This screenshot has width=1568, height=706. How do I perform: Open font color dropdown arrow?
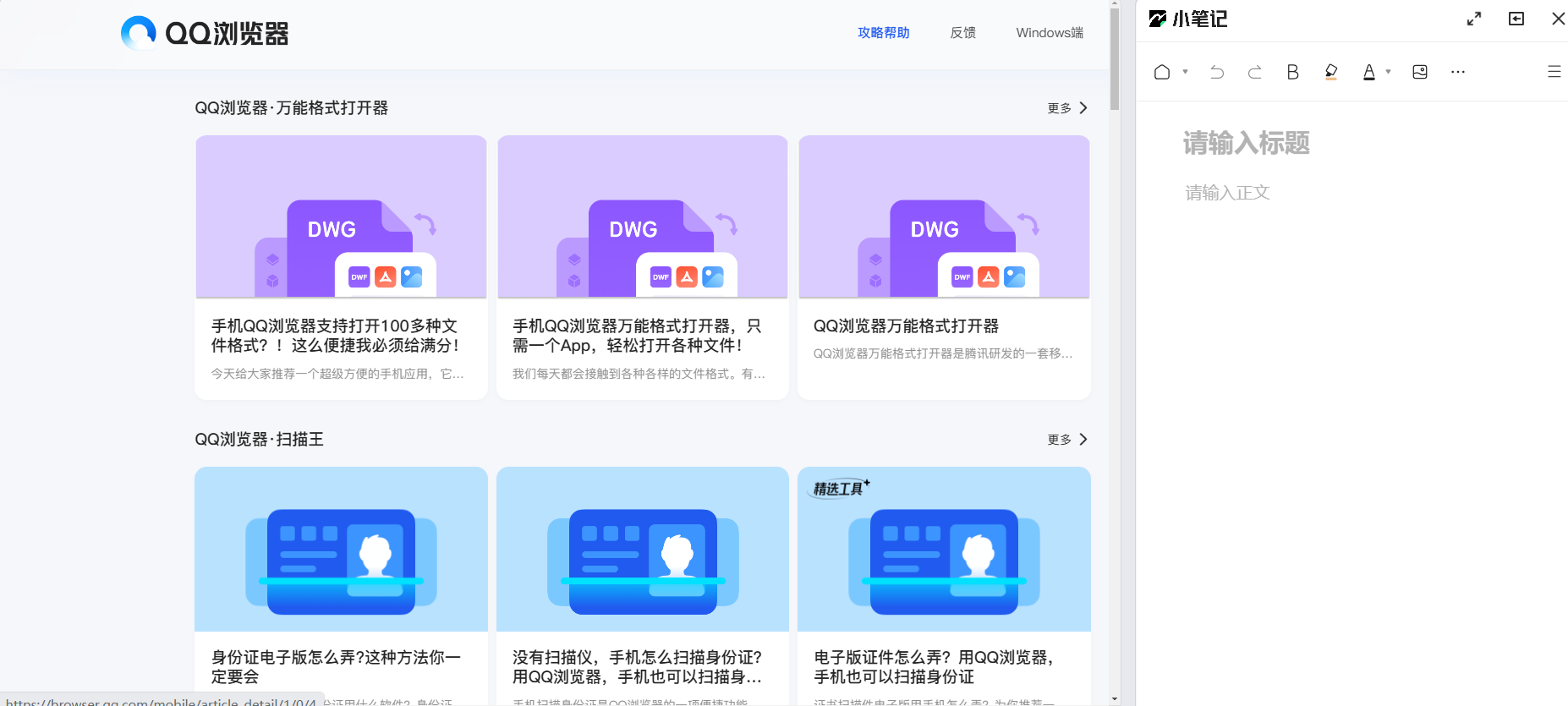[x=1389, y=72]
